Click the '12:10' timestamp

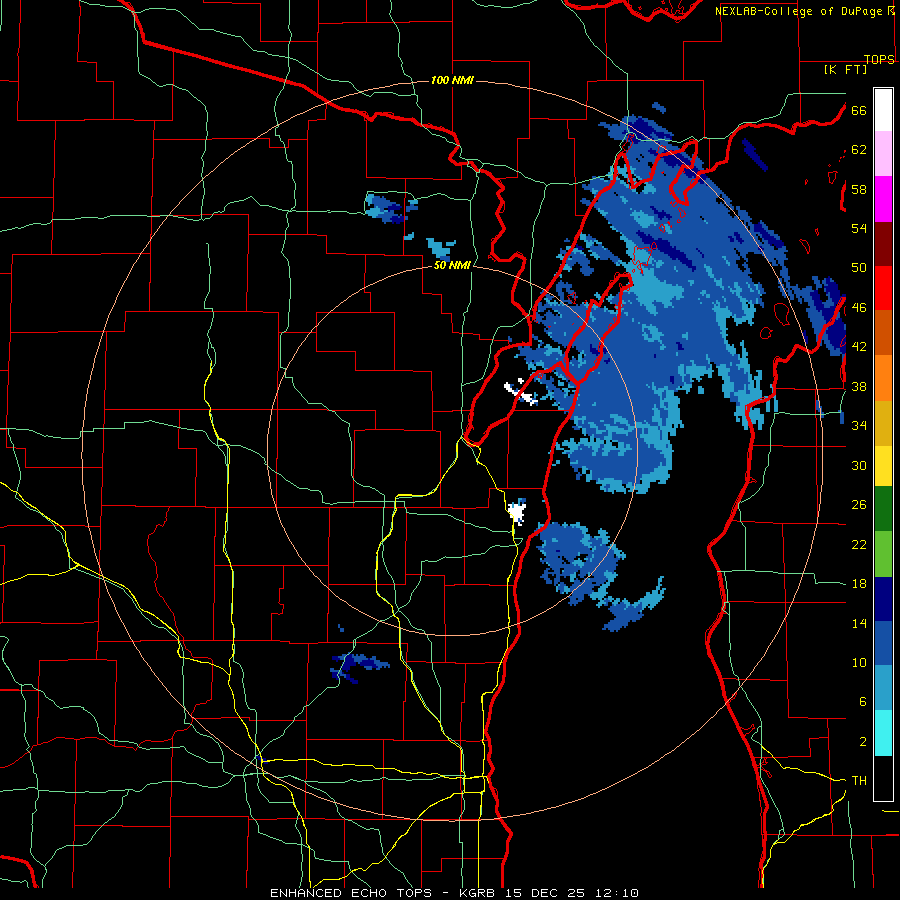pos(616,893)
